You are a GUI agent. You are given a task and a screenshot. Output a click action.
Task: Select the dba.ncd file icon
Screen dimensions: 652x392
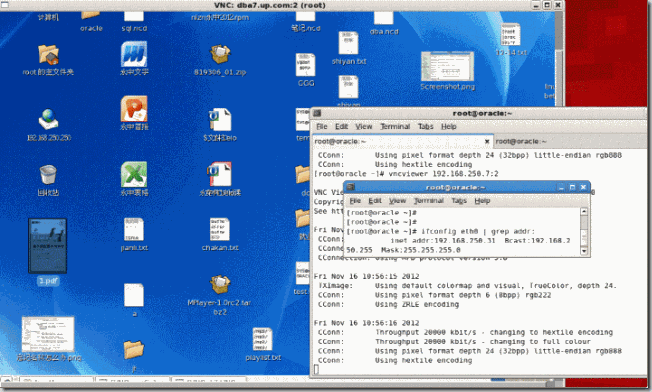(x=383, y=18)
